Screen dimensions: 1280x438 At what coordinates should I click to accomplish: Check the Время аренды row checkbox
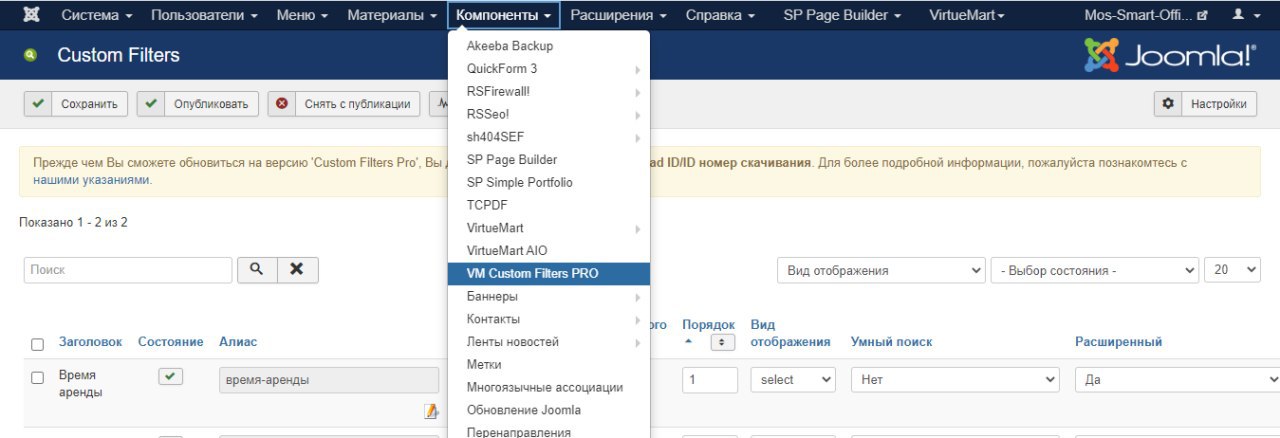[x=38, y=378]
